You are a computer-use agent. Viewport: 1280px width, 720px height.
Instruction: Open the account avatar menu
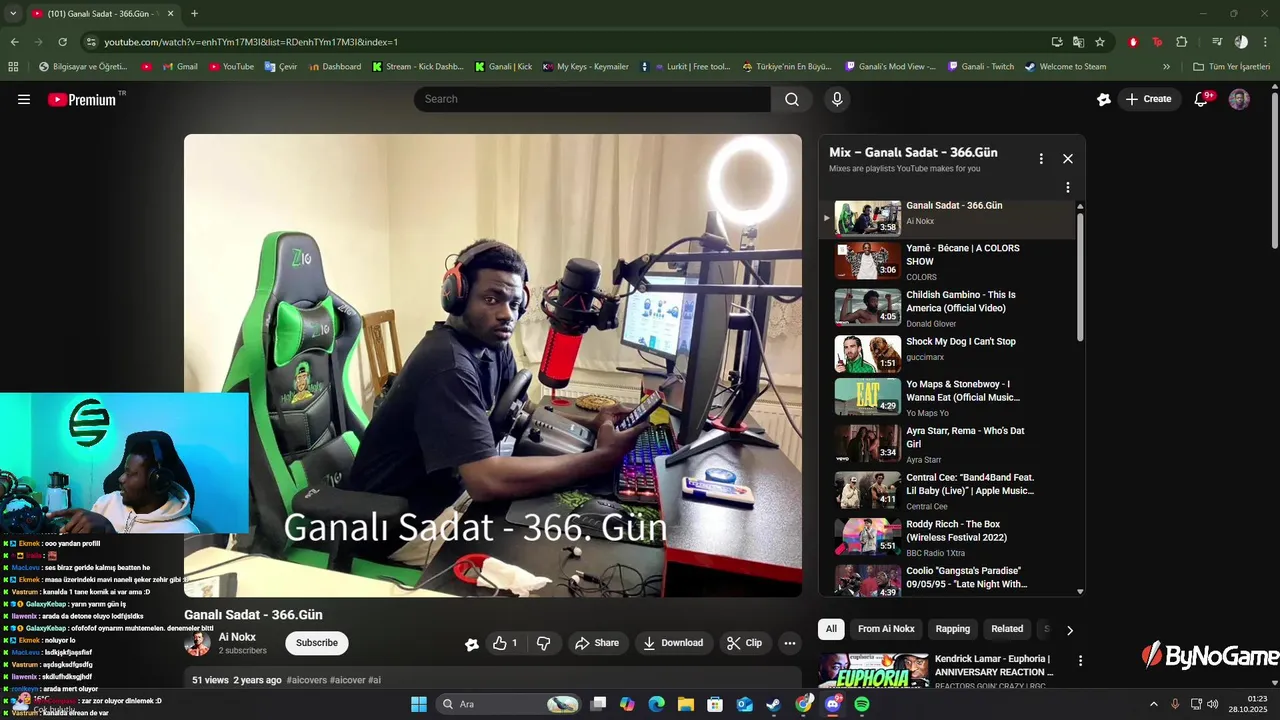point(1239,99)
